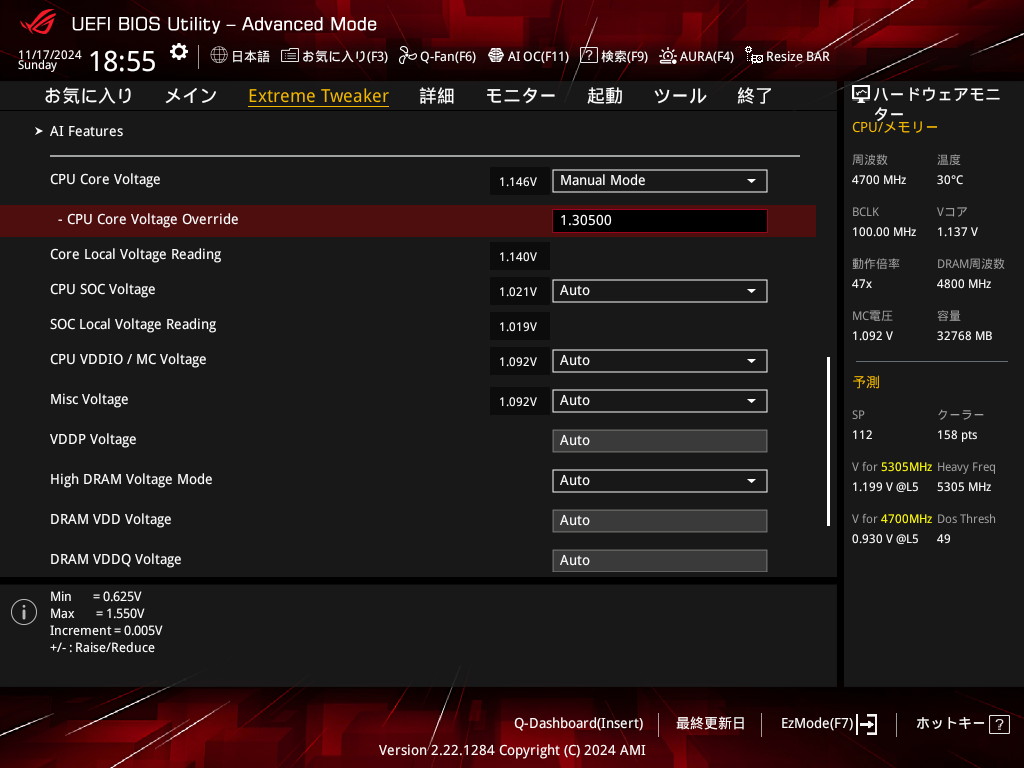Click DRAM VDD Voltage Auto field
This screenshot has width=1024, height=768.
click(660, 520)
